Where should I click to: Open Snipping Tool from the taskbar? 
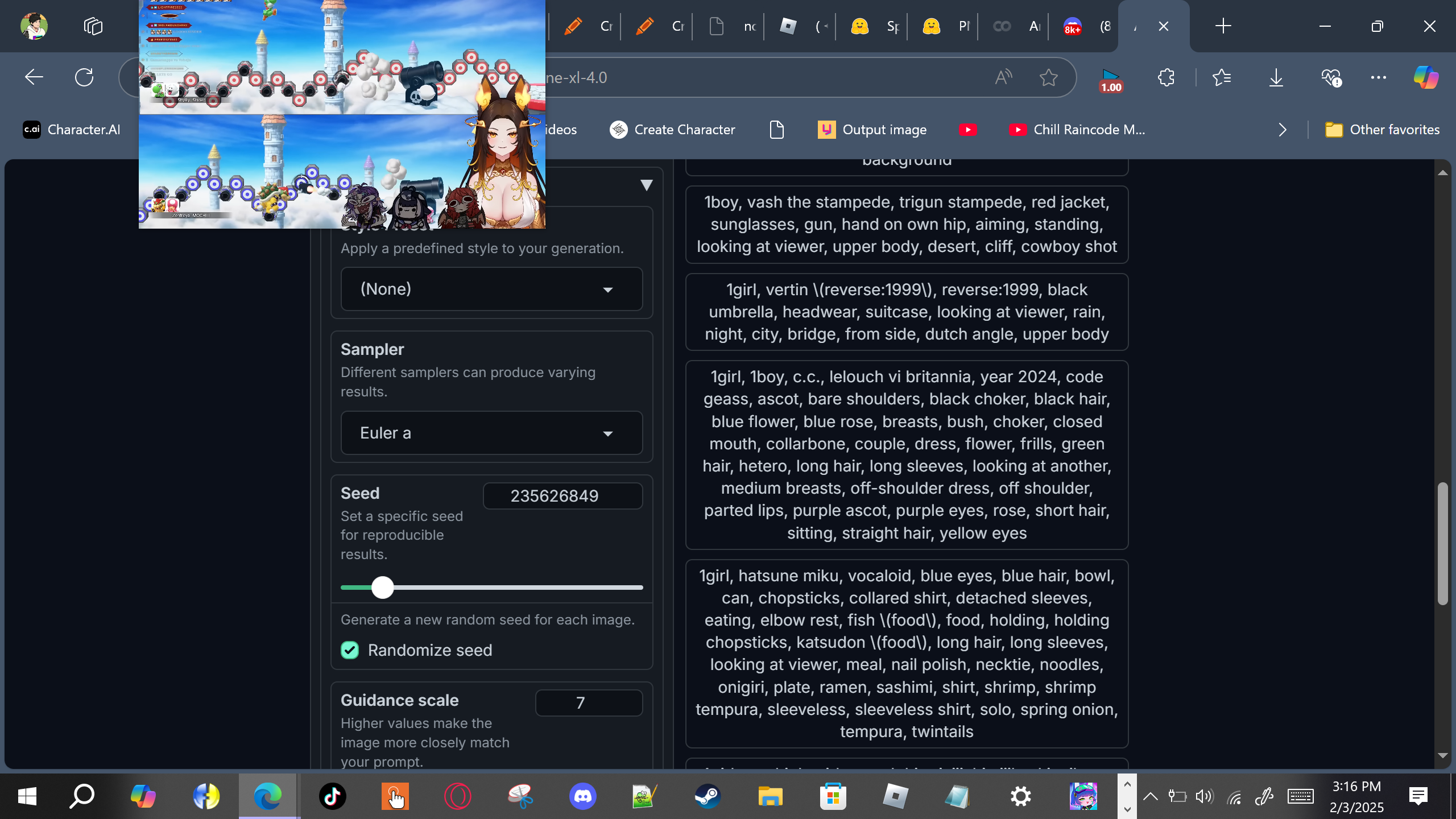pyautogui.click(x=520, y=796)
